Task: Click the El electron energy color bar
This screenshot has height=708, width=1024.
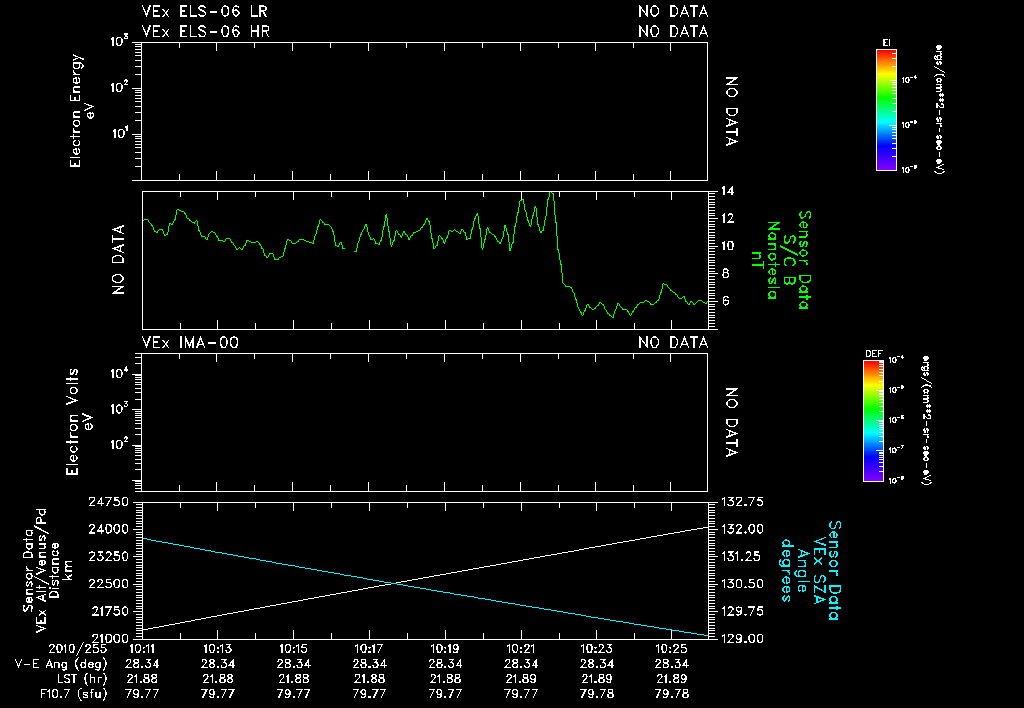Action: pos(886,110)
